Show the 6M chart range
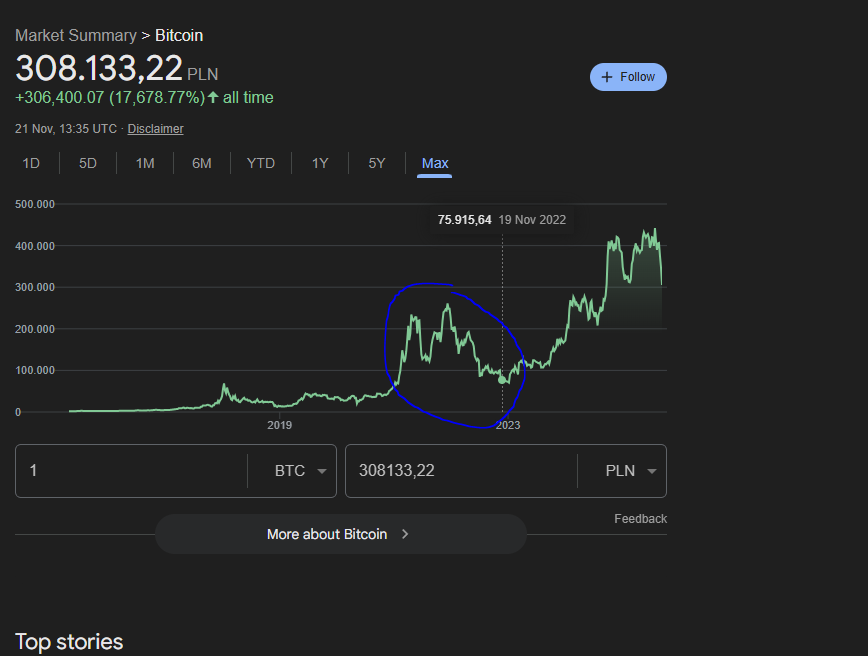 [202, 163]
